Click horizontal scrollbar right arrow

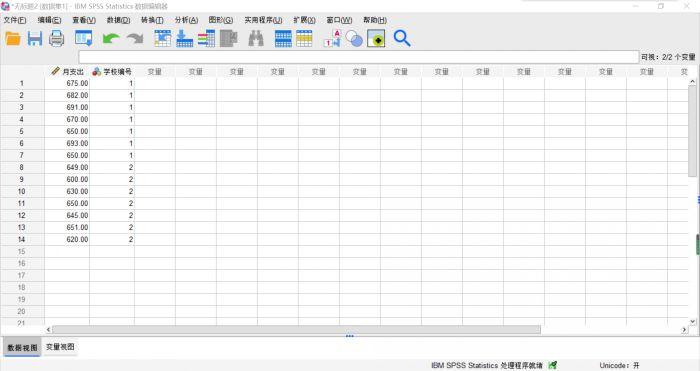pyautogui.click(x=684, y=329)
